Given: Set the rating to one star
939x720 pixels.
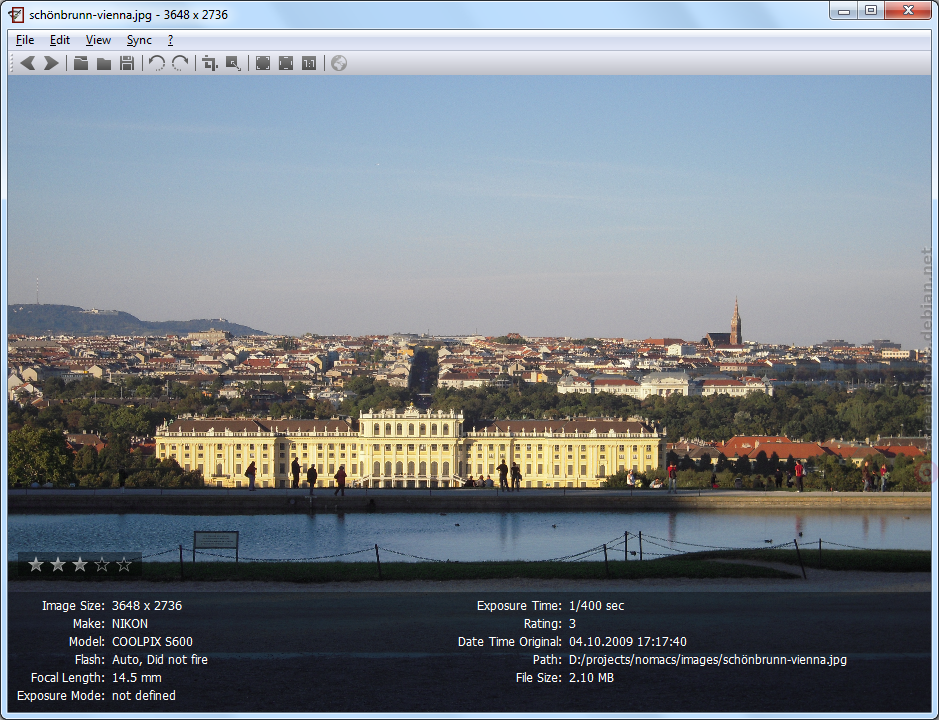Looking at the screenshot, I should click(36, 564).
